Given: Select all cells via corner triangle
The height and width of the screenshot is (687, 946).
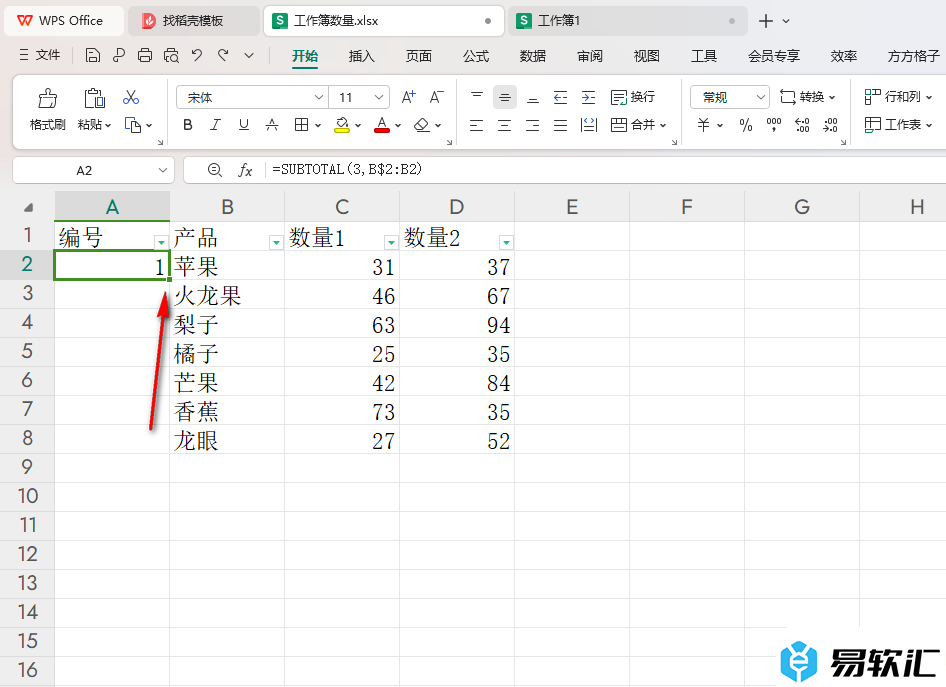Looking at the screenshot, I should coord(28,207).
